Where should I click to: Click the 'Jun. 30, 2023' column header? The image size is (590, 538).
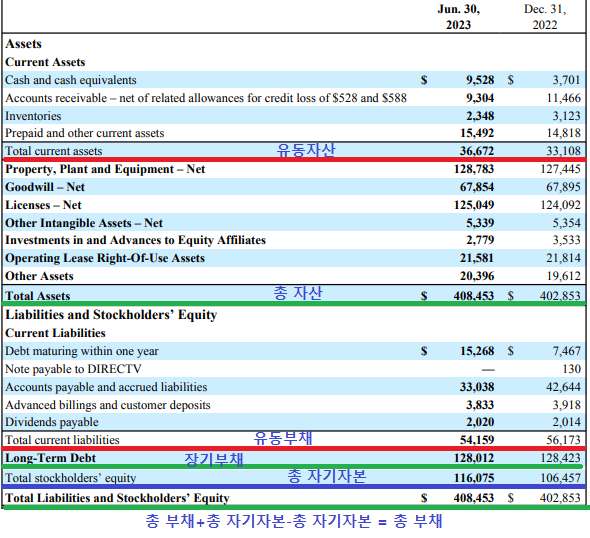[459, 17]
